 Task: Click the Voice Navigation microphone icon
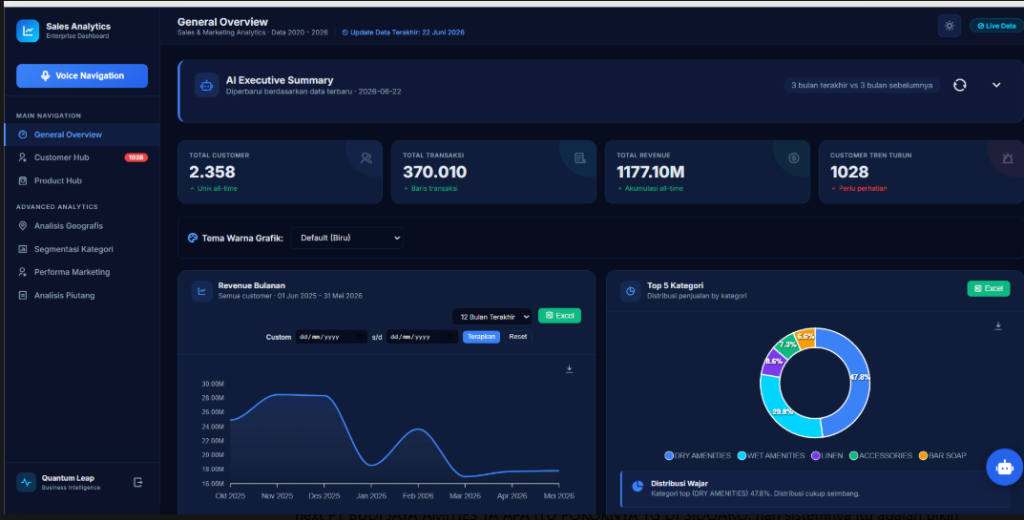coord(45,76)
